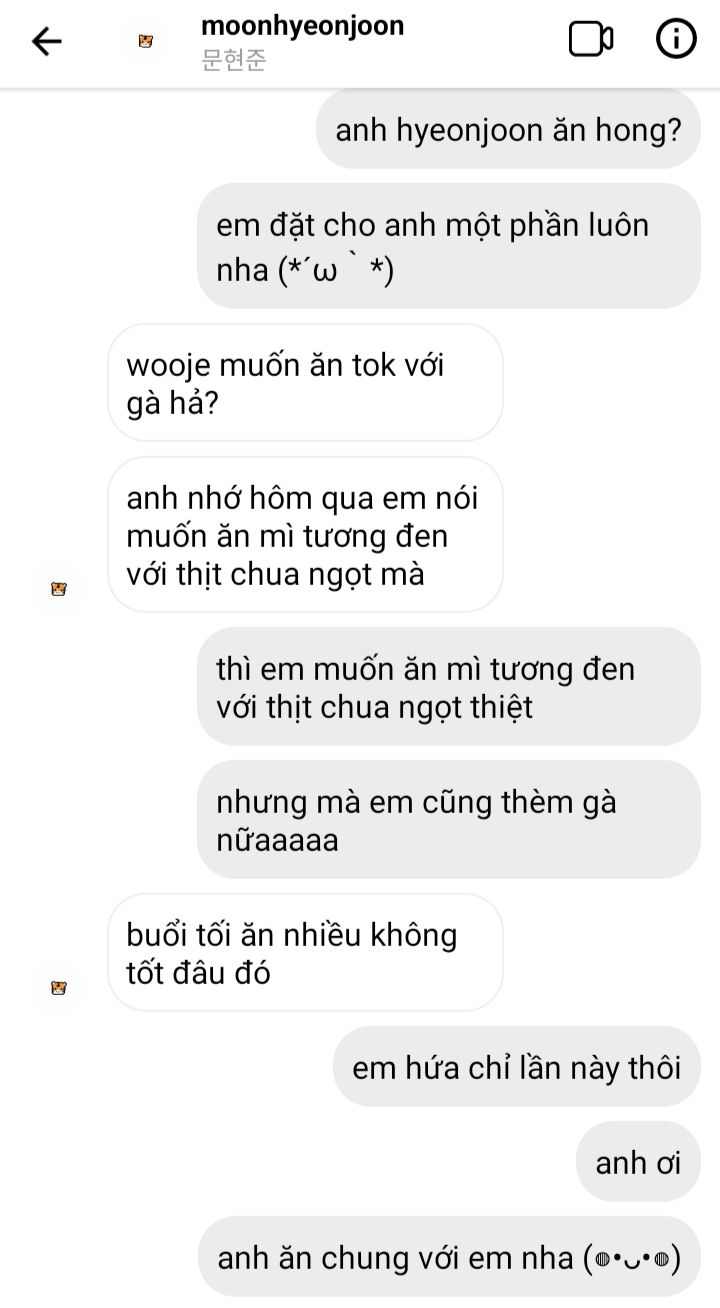Select the 'anh ơi' message bubble
This screenshot has height=1308, width=720.
pyautogui.click(x=638, y=1162)
